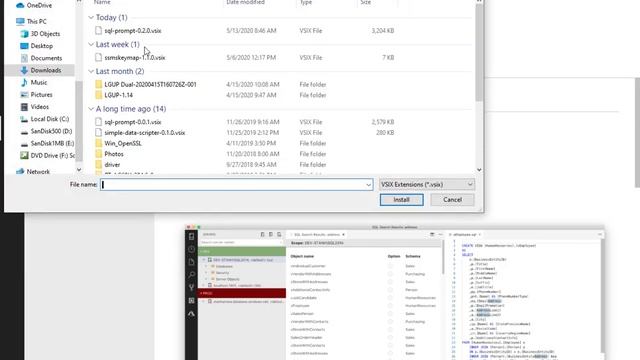
Task: Click the Network icon in sidebar
Action: coord(20,172)
